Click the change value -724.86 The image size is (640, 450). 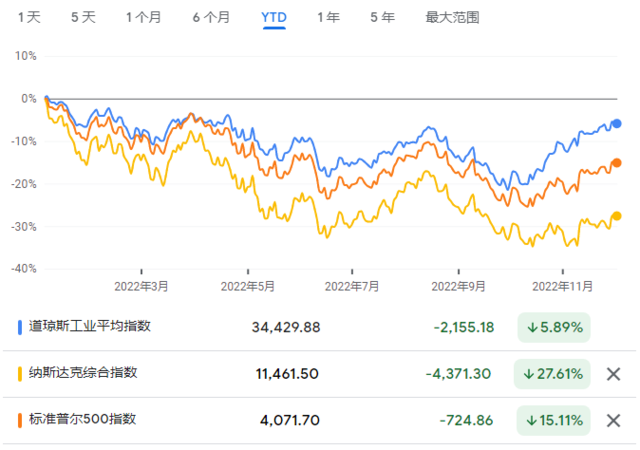(466, 420)
